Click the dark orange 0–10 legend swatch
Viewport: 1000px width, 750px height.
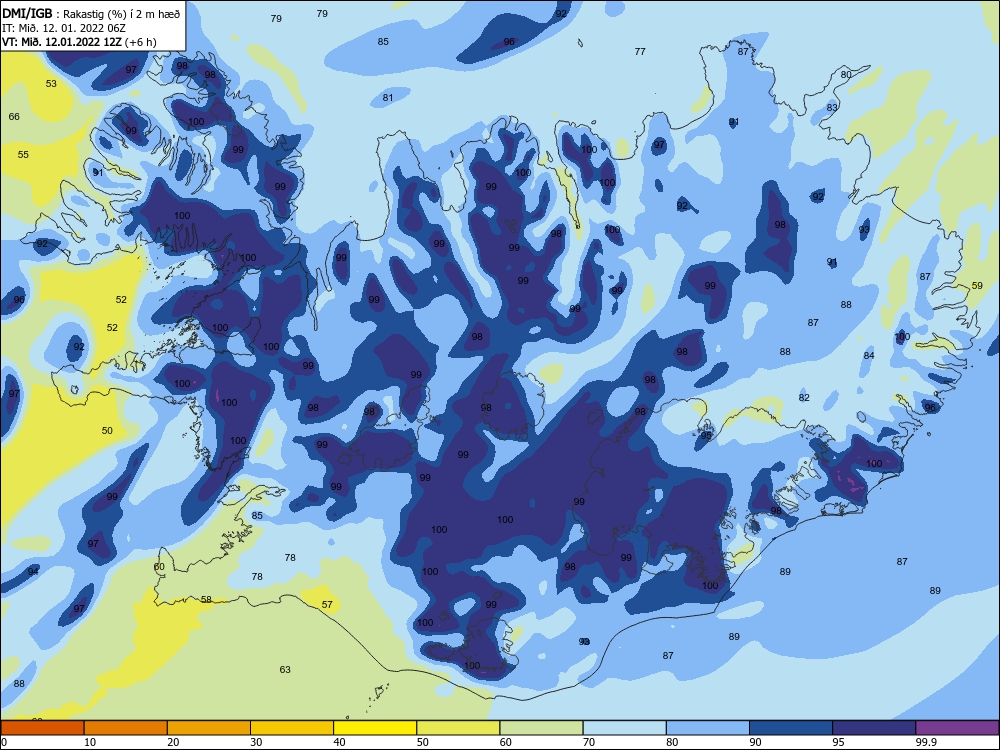coord(42,728)
